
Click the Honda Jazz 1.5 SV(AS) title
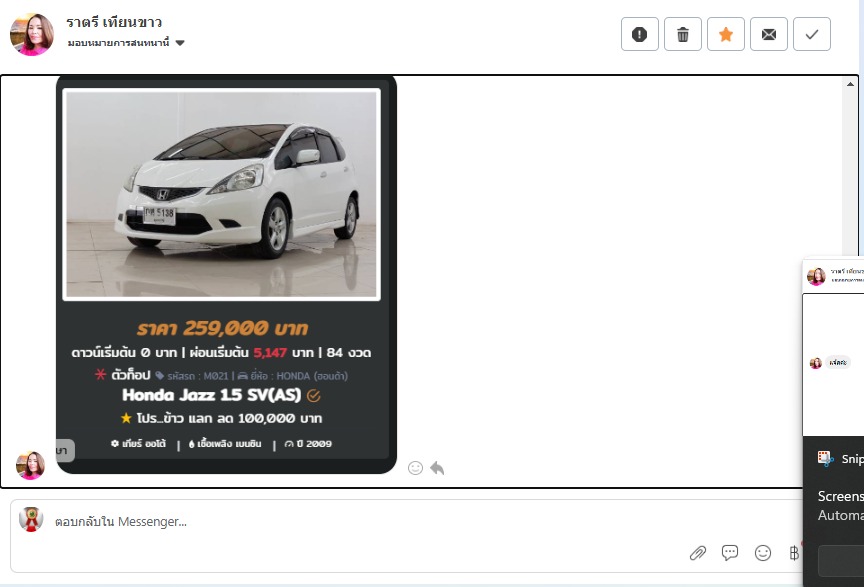211,395
